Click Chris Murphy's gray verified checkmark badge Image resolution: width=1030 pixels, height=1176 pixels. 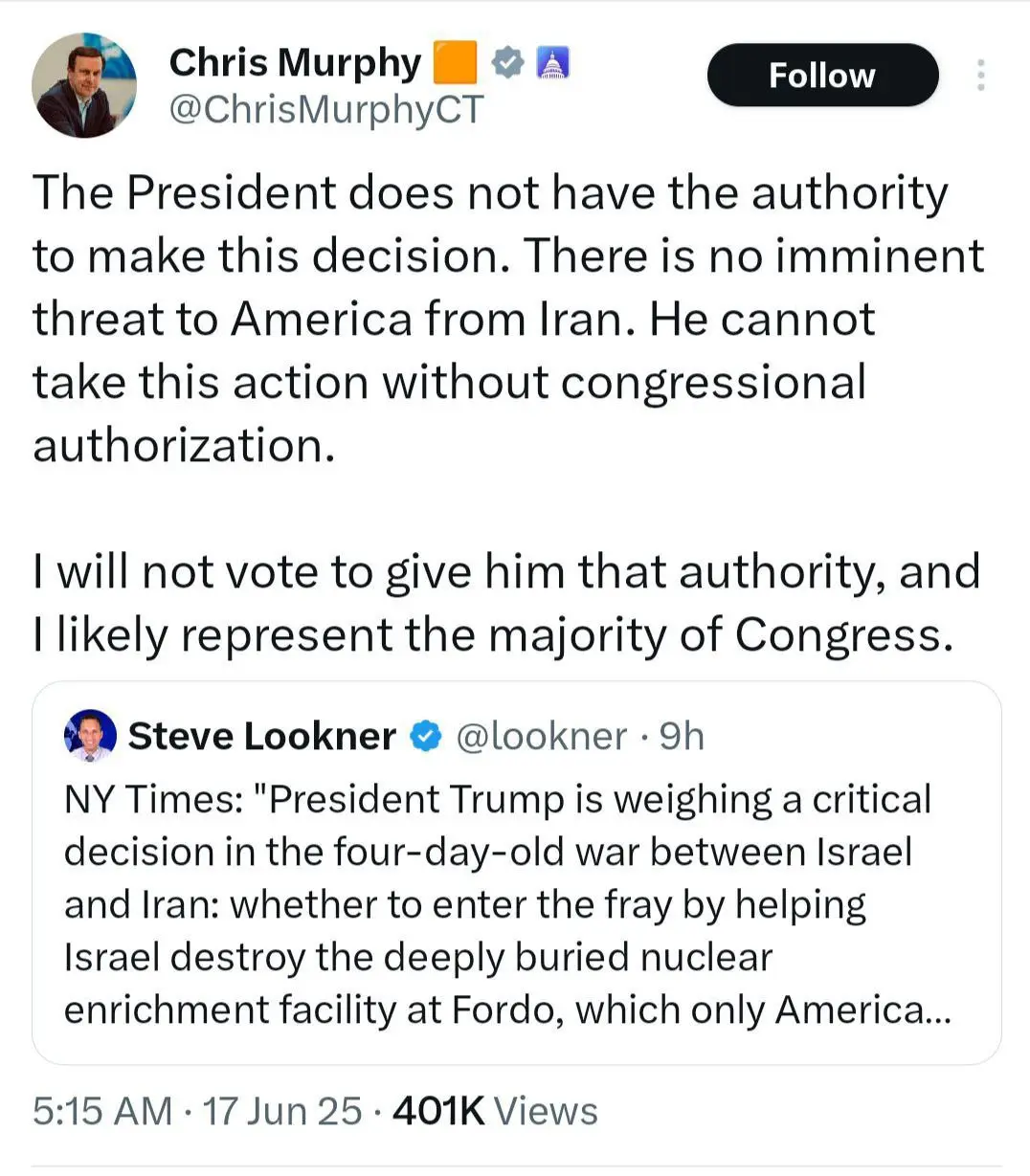click(x=508, y=63)
